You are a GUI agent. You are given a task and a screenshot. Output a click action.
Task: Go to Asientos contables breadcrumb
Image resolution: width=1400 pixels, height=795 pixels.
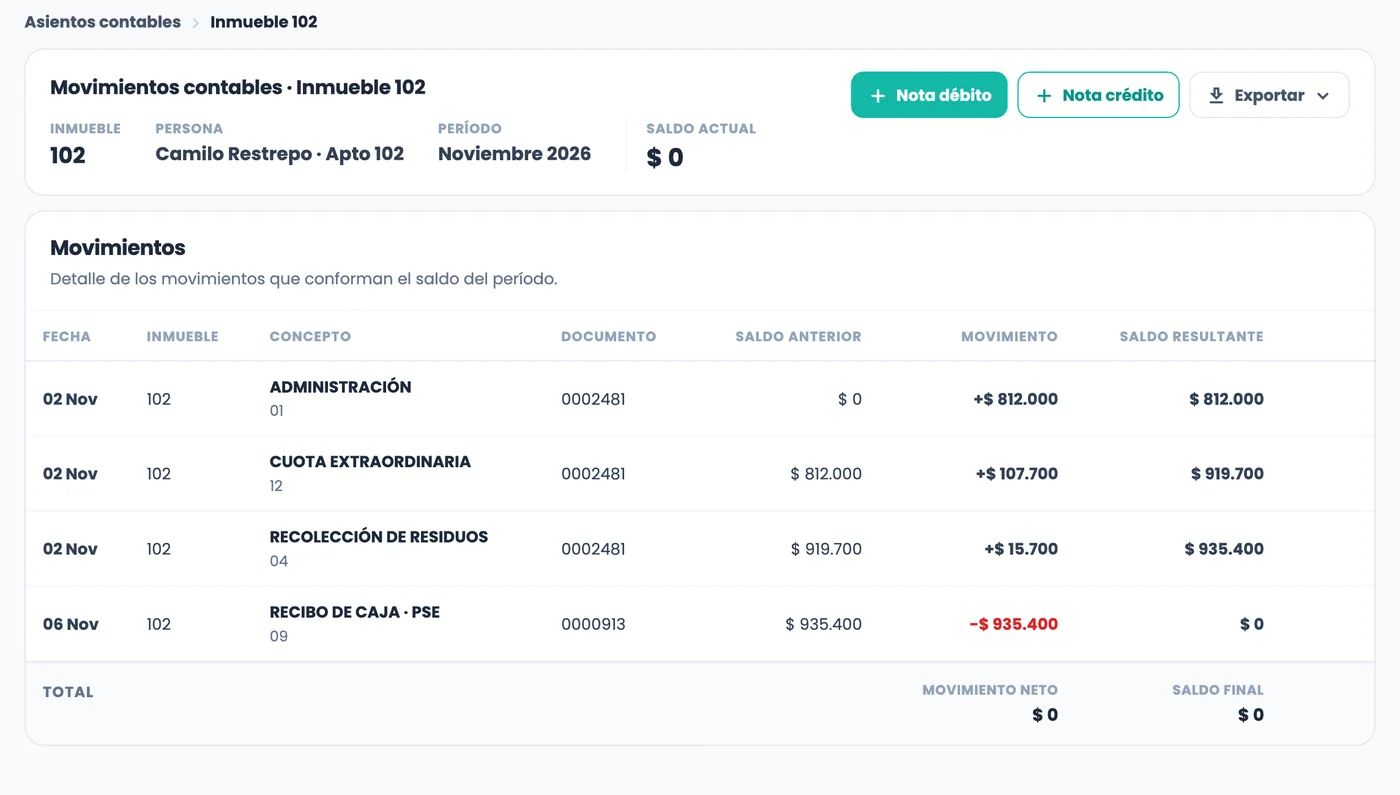click(103, 22)
